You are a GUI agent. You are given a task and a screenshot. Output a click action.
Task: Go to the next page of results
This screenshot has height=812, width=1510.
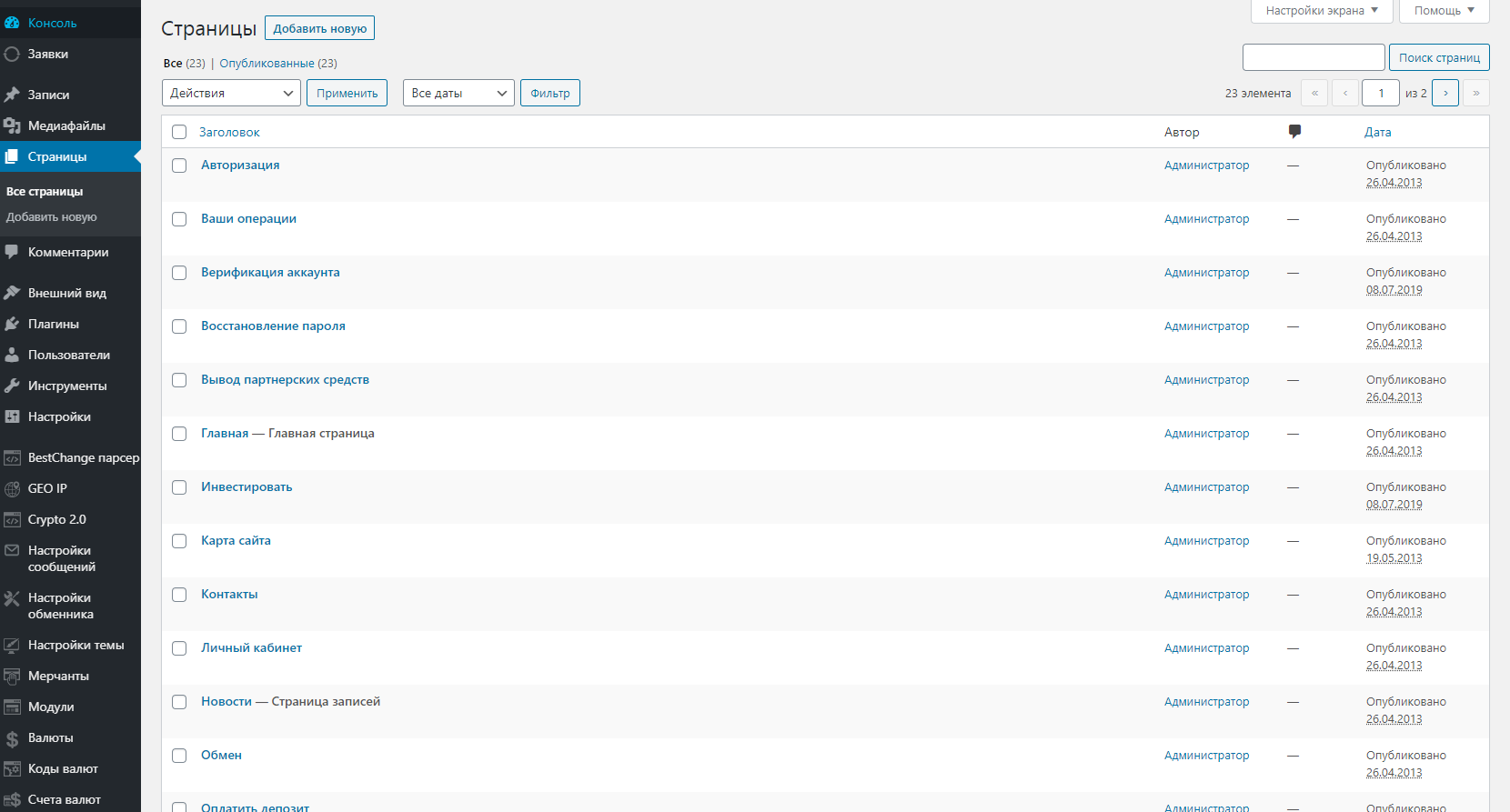1445,93
